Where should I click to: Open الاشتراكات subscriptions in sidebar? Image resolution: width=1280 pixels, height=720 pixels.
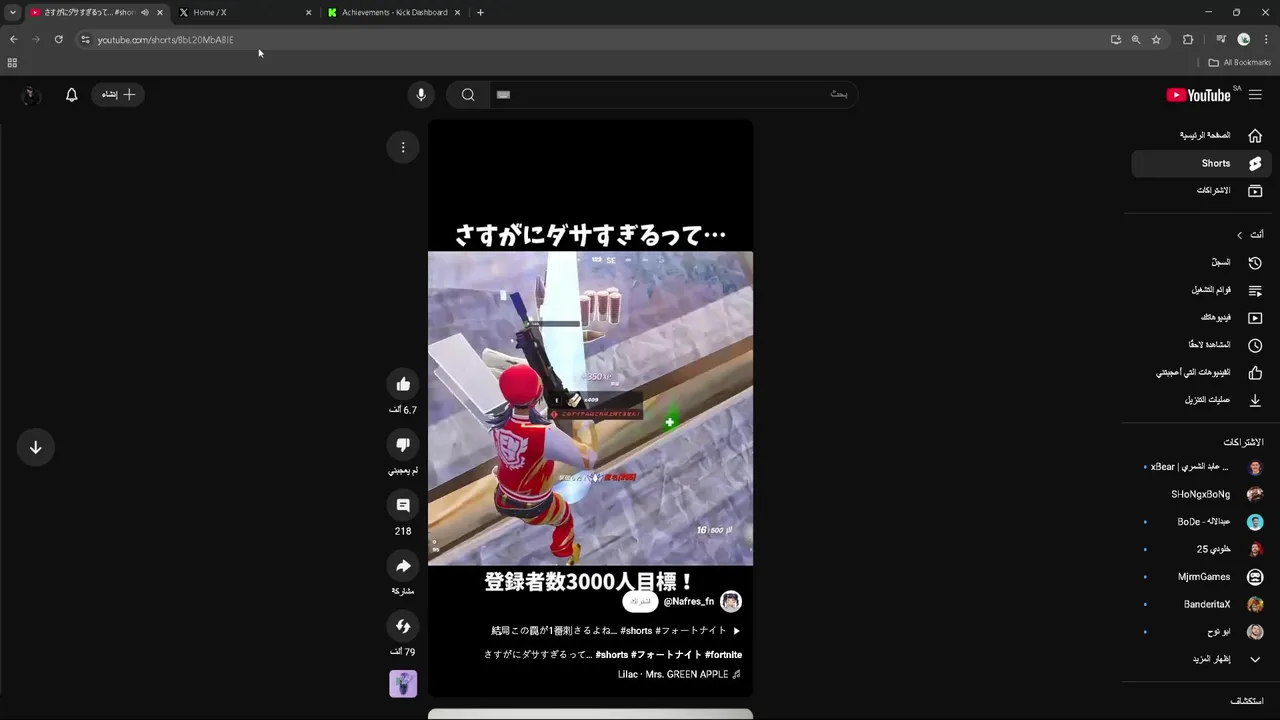click(x=1201, y=190)
